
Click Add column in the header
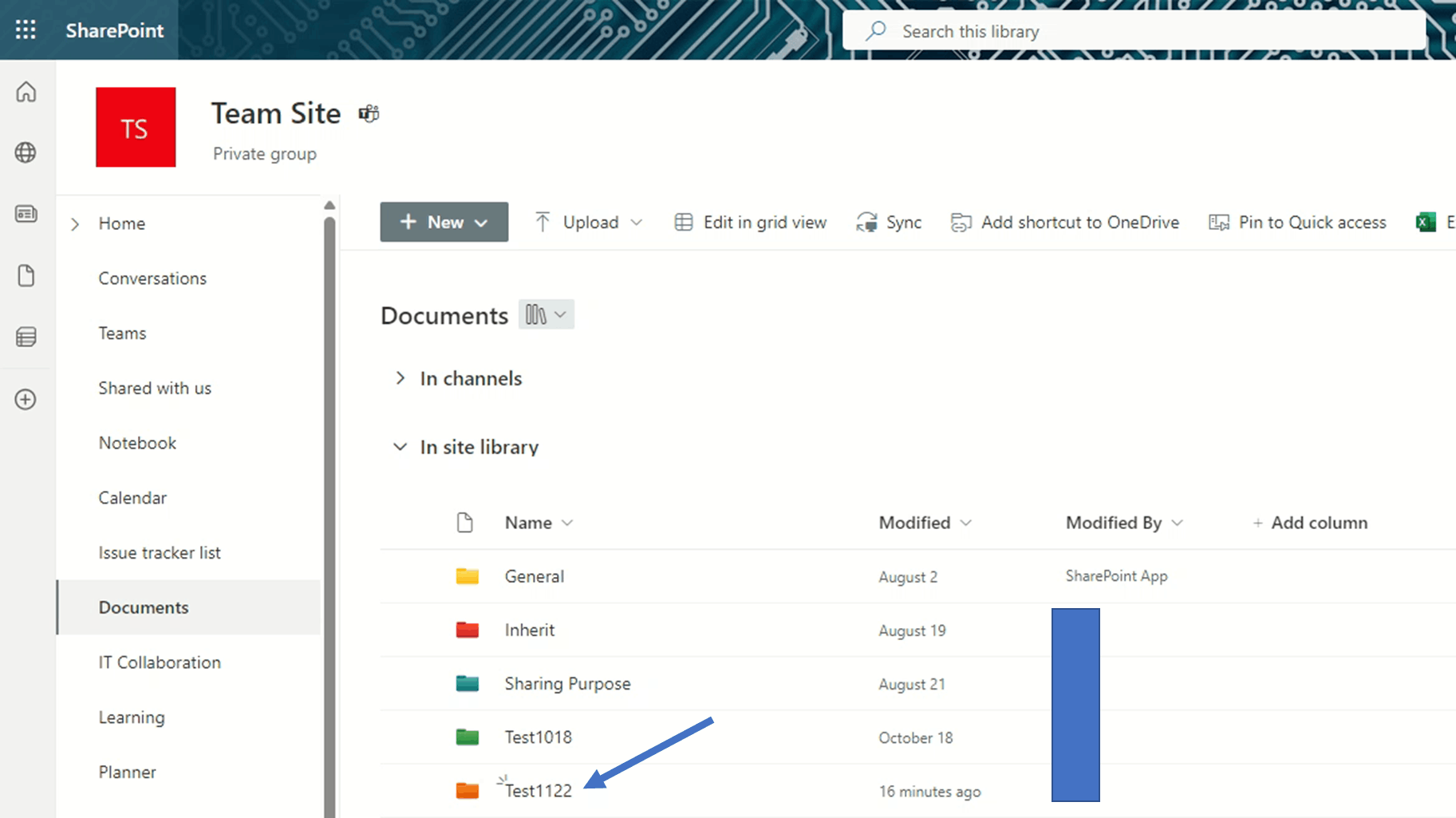click(x=1310, y=523)
